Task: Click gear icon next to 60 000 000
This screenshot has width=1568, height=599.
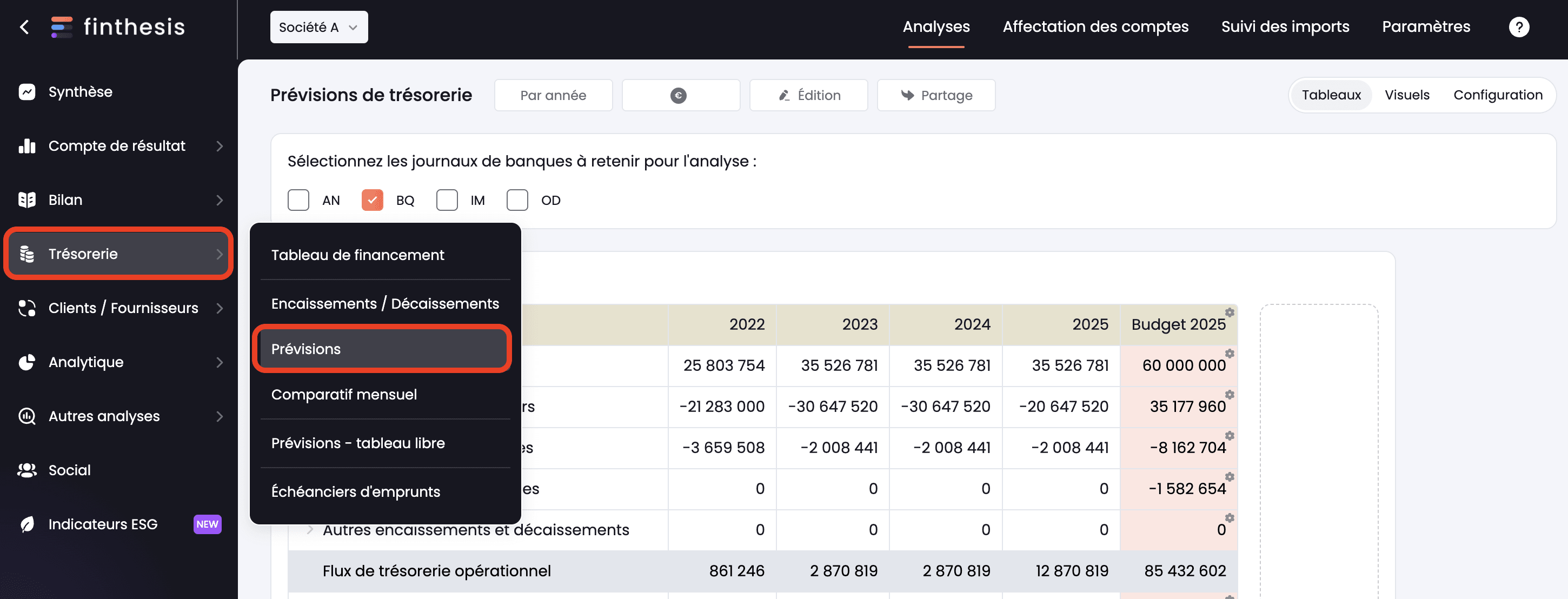Action: click(1229, 354)
